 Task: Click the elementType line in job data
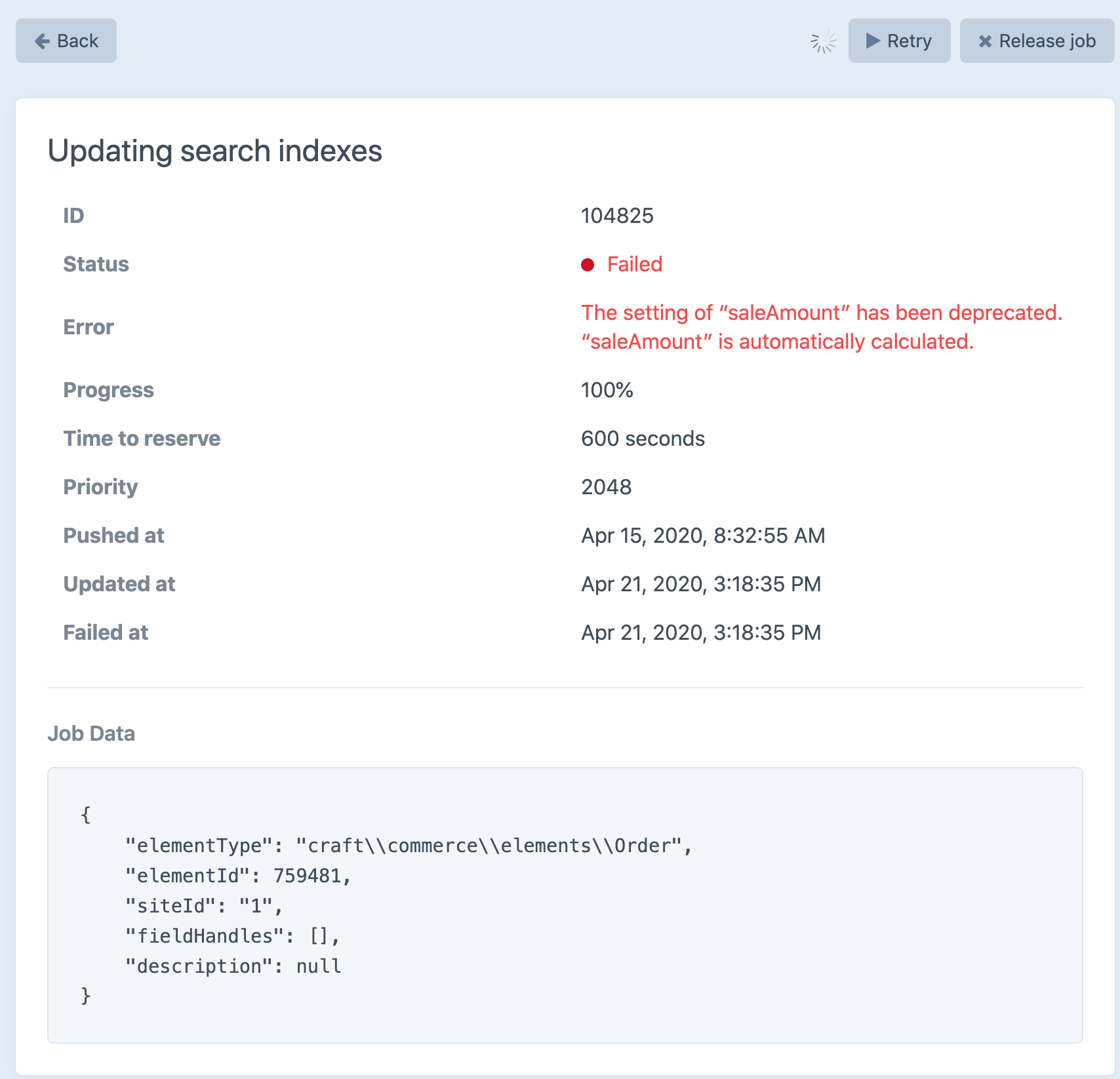[409, 846]
